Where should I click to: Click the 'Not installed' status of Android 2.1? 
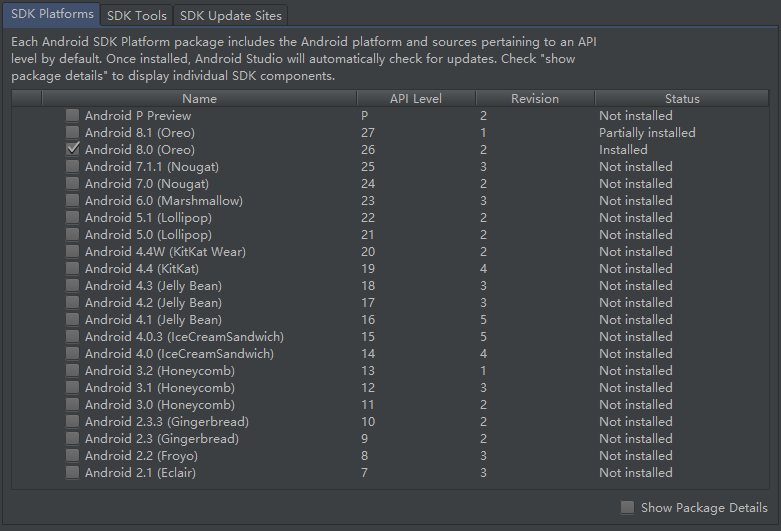[636, 473]
